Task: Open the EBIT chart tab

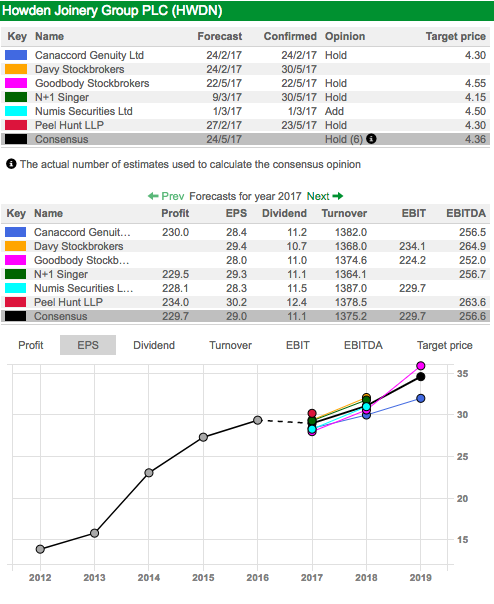Action: (297, 345)
